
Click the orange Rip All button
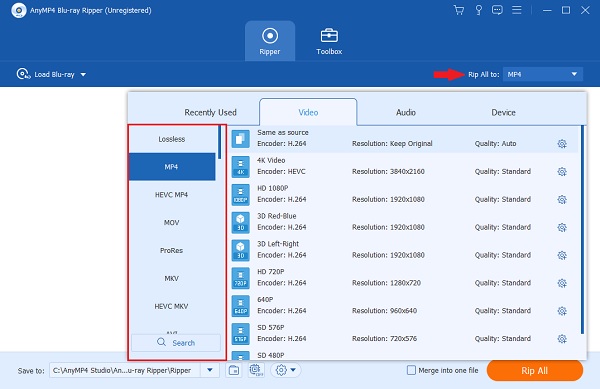click(x=535, y=371)
